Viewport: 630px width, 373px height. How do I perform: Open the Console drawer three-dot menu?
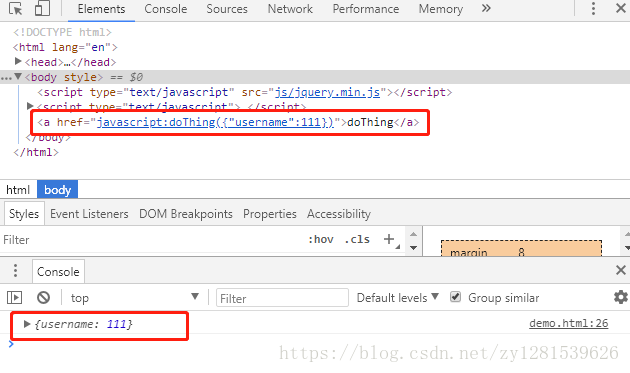15,271
